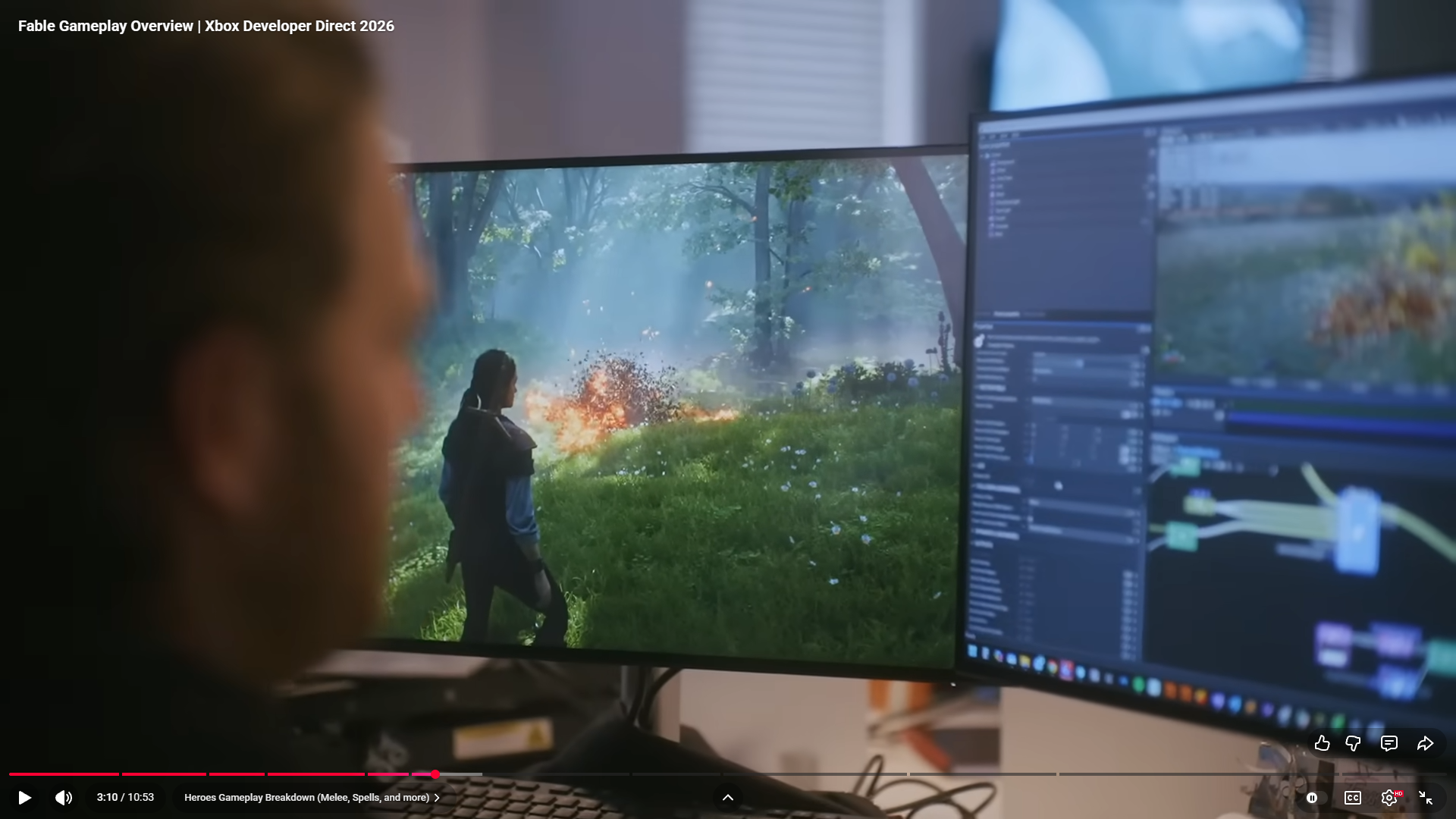Share the video using arrow icon
1456x819 pixels.
tap(1425, 743)
